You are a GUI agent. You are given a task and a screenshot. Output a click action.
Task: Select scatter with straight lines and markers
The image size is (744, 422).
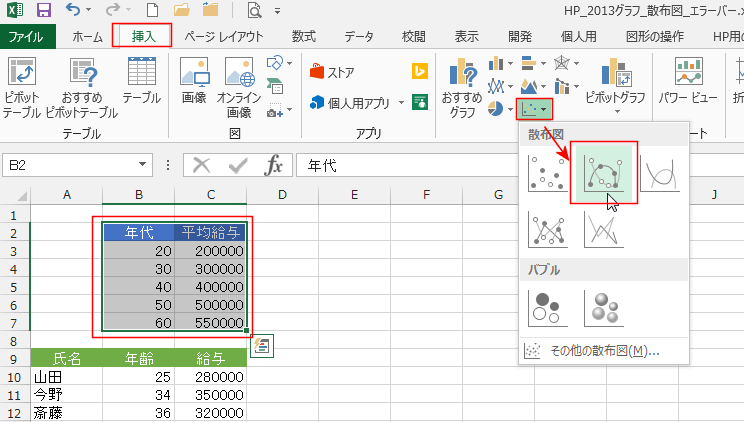pos(548,229)
